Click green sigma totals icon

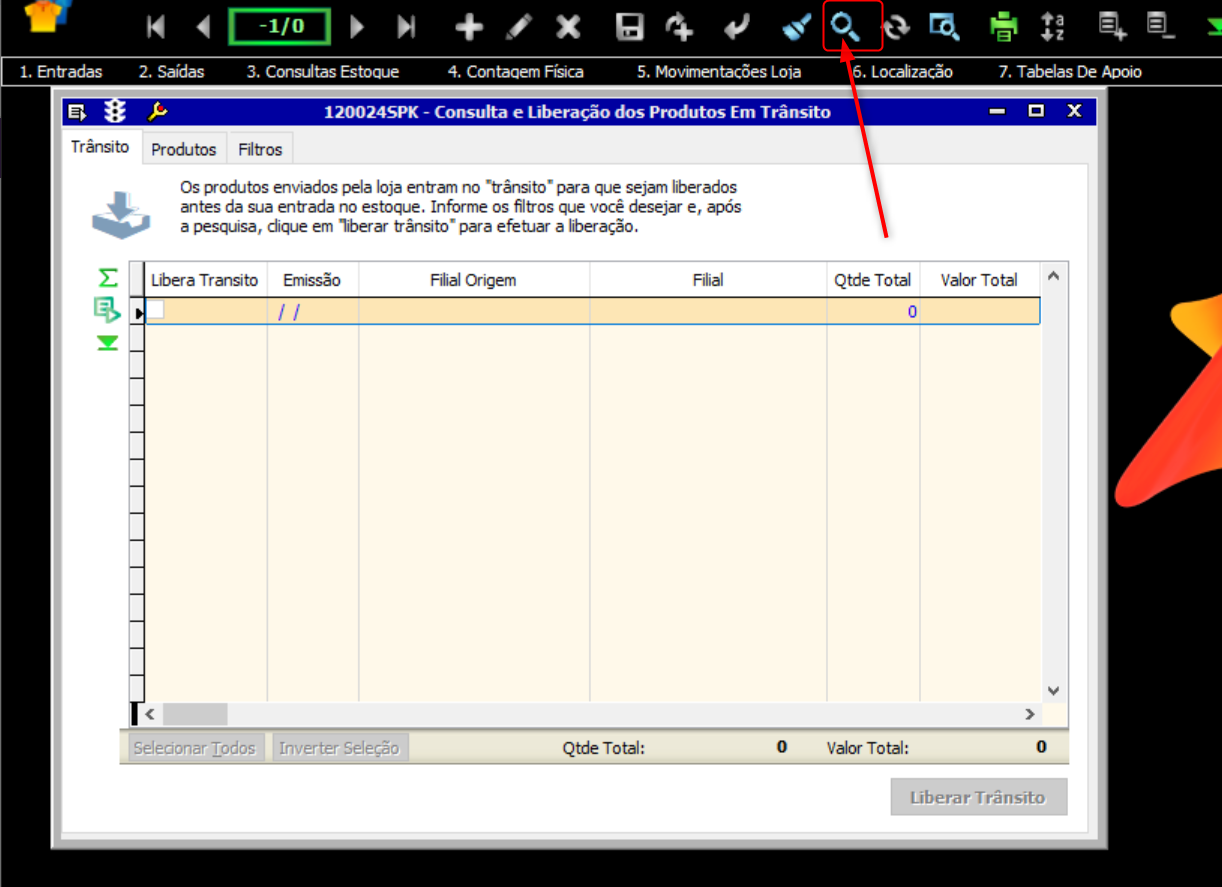pyautogui.click(x=108, y=277)
